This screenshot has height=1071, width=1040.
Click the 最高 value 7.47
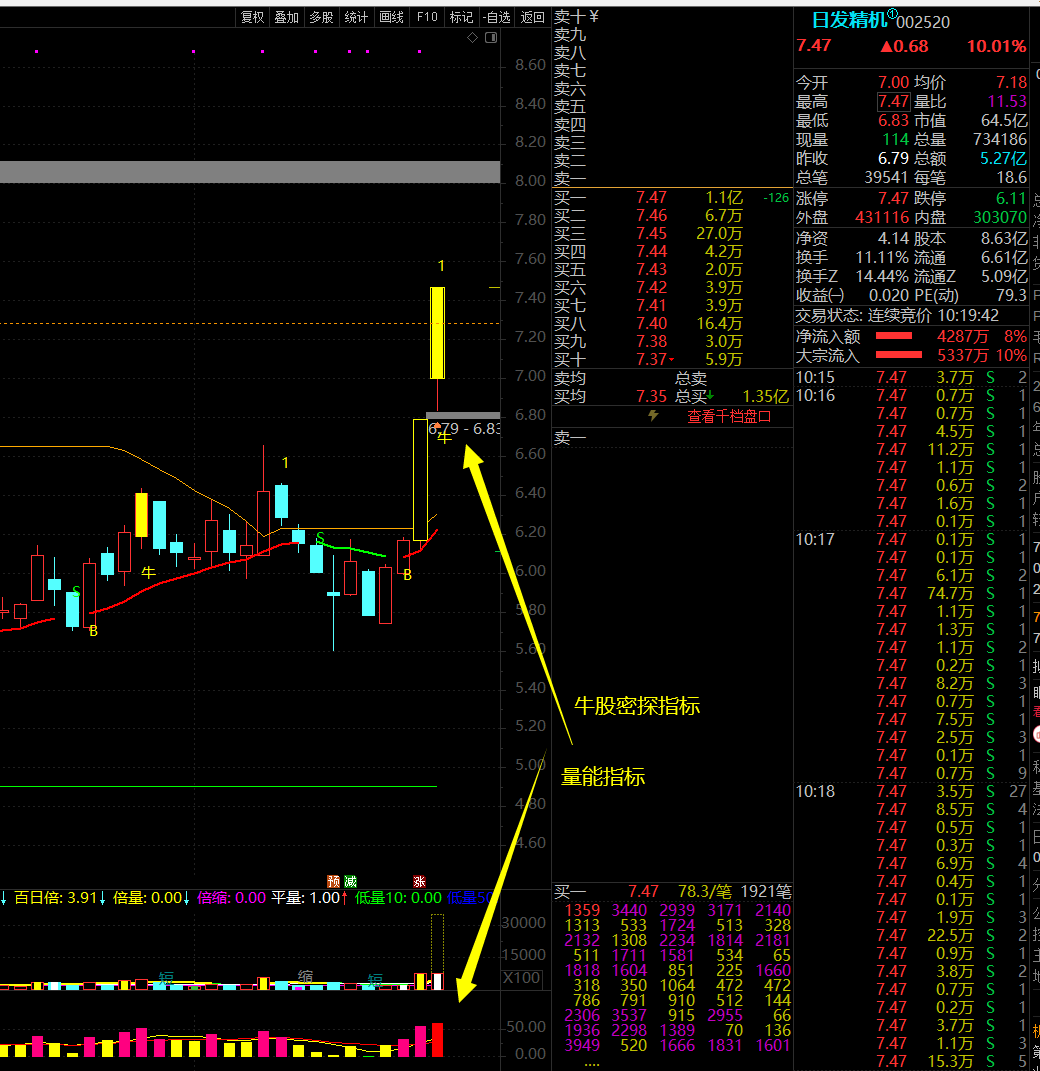893,102
